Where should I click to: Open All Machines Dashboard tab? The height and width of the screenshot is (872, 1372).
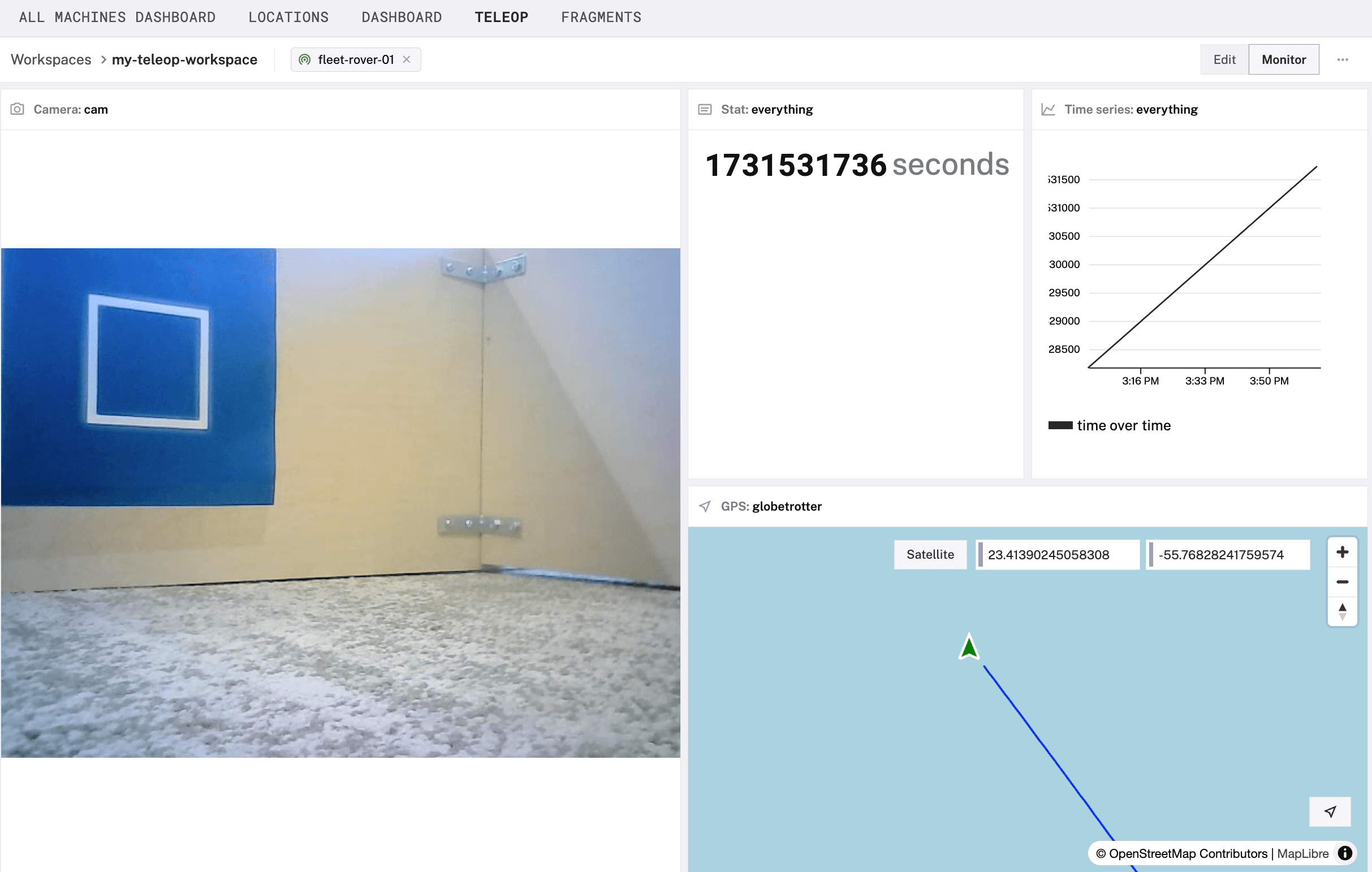(117, 17)
